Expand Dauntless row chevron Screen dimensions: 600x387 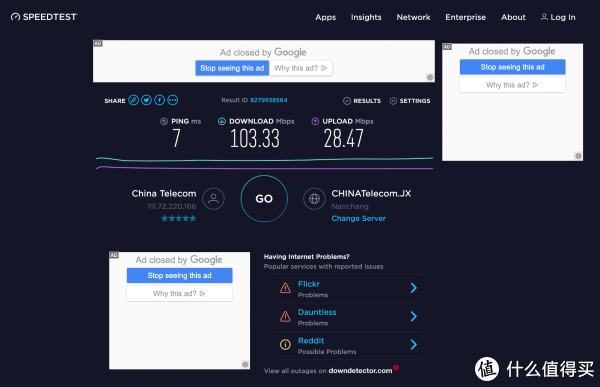[x=414, y=316]
